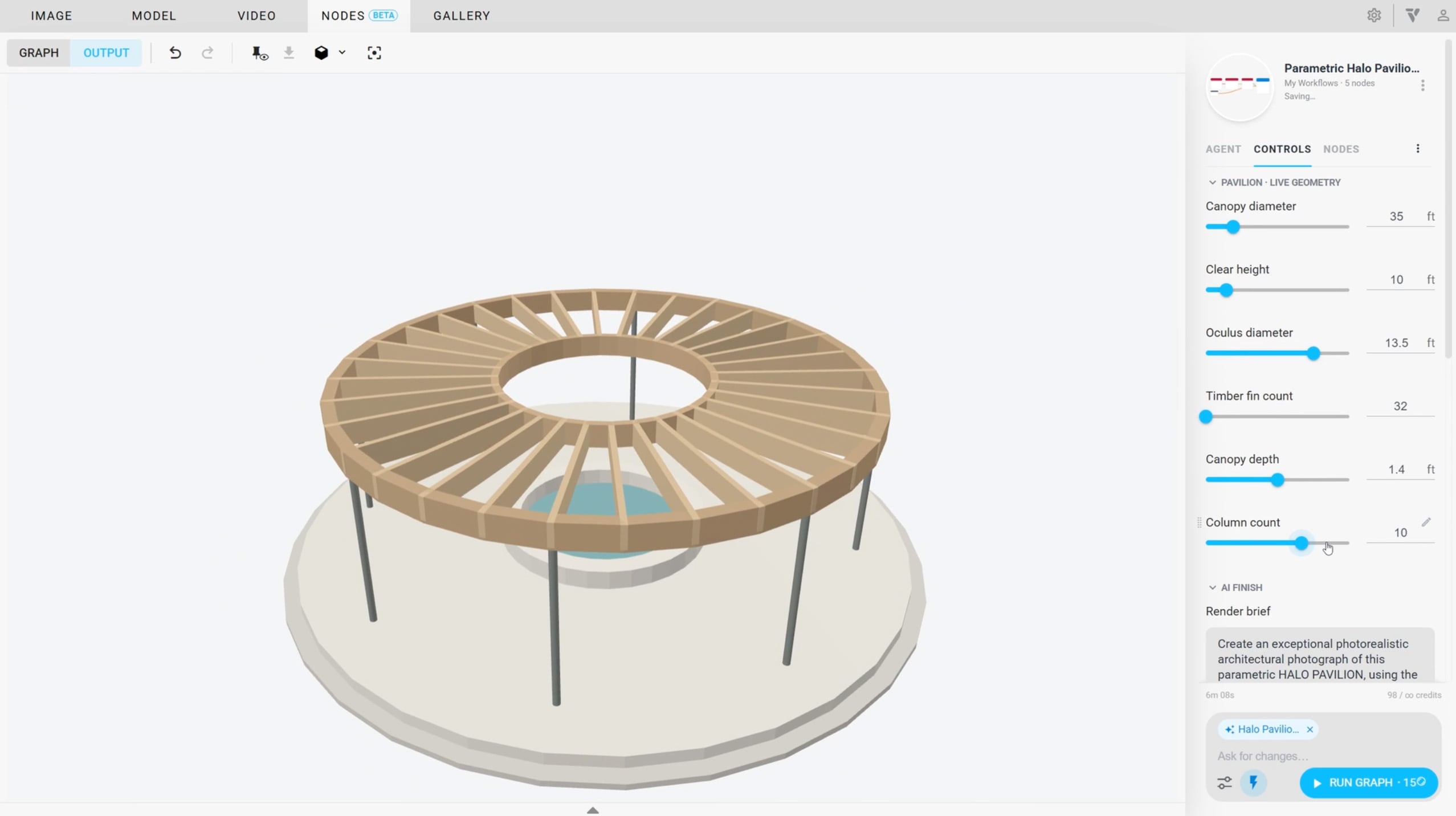Switch to the NODES panel tab
Viewport: 1456px width, 816px height.
coord(1341,149)
